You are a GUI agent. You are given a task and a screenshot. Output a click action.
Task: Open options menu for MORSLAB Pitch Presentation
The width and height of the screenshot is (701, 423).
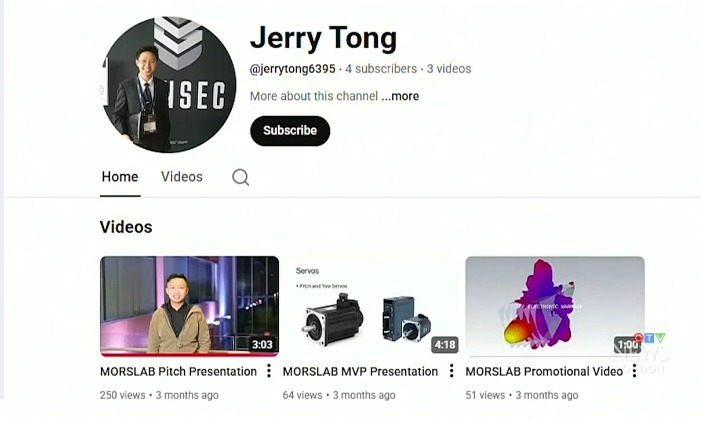(x=269, y=371)
